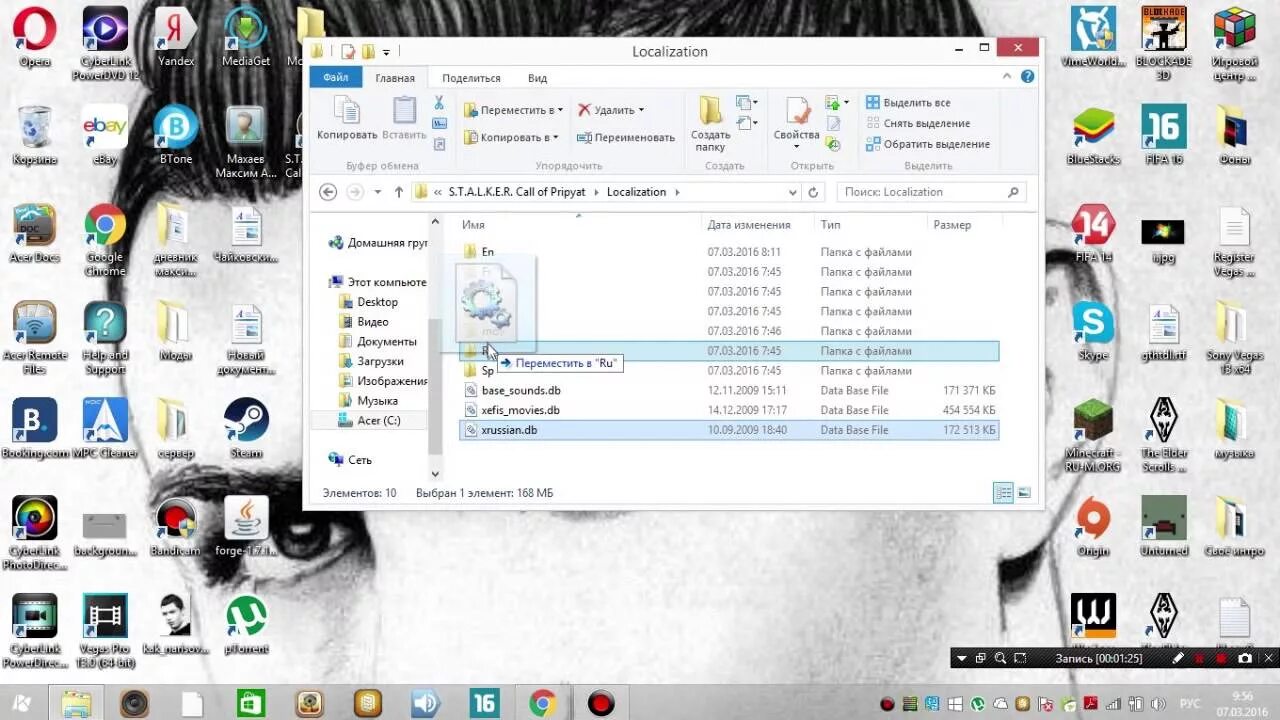The image size is (1280, 720).
Task: Select Desktop in navigation pane
Action: point(377,302)
